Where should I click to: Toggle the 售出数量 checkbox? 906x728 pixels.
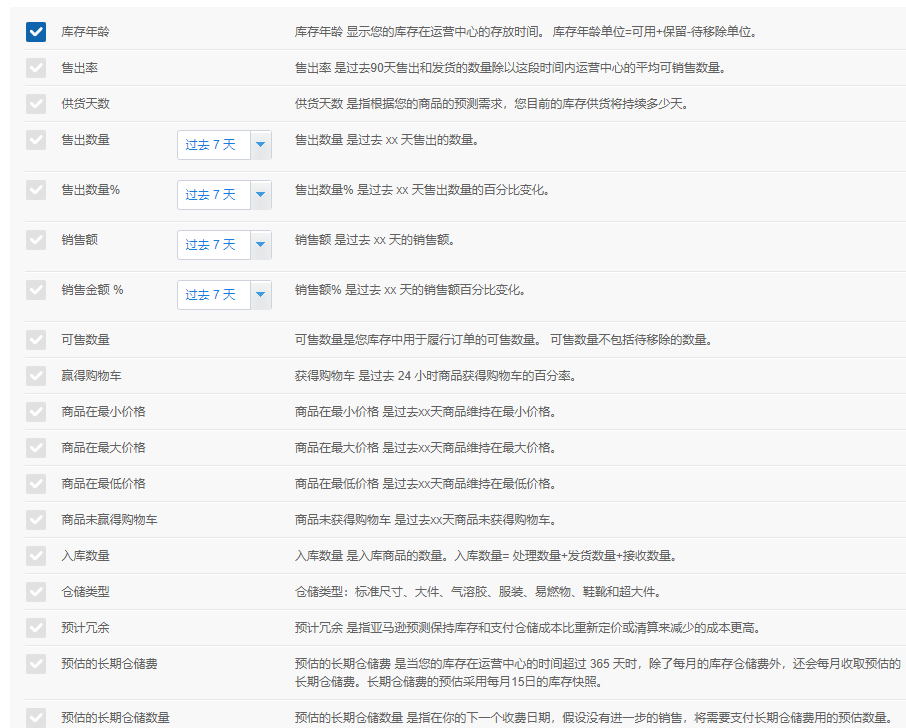point(36,140)
